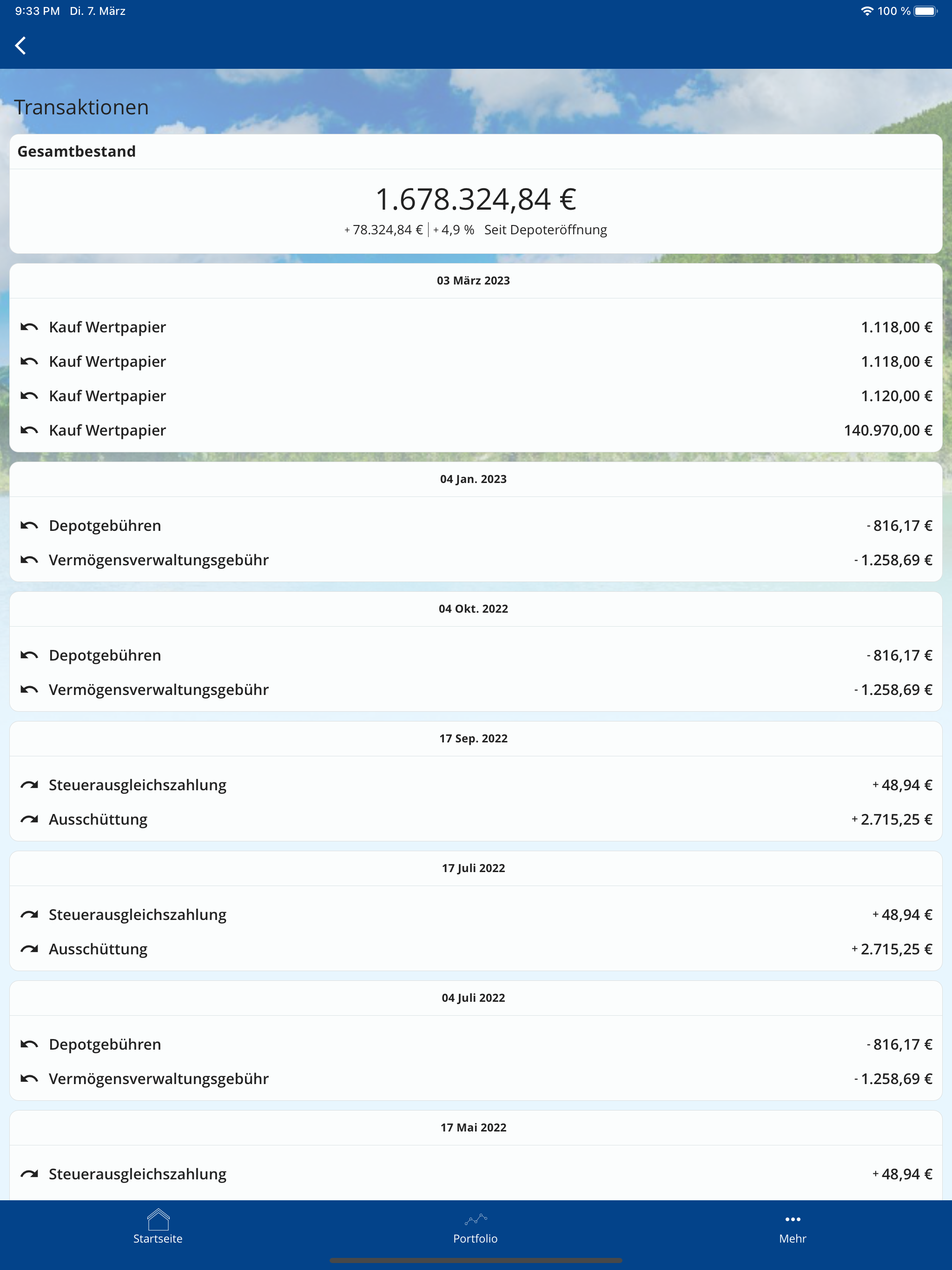Click incoming arrow icon of Steuerausgleichszahlung 17 Mai 2022

click(x=29, y=1175)
